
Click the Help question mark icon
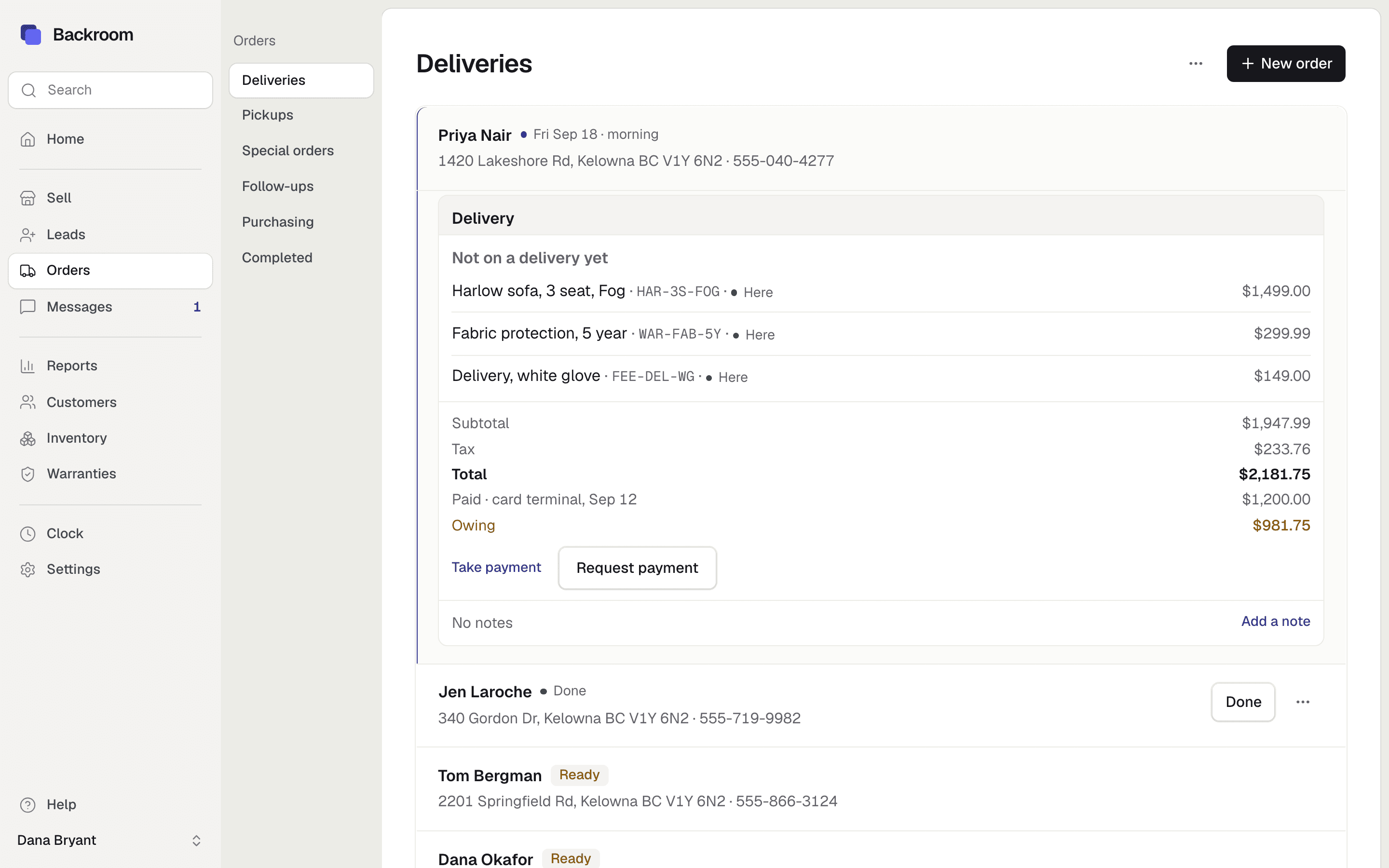(x=27, y=804)
